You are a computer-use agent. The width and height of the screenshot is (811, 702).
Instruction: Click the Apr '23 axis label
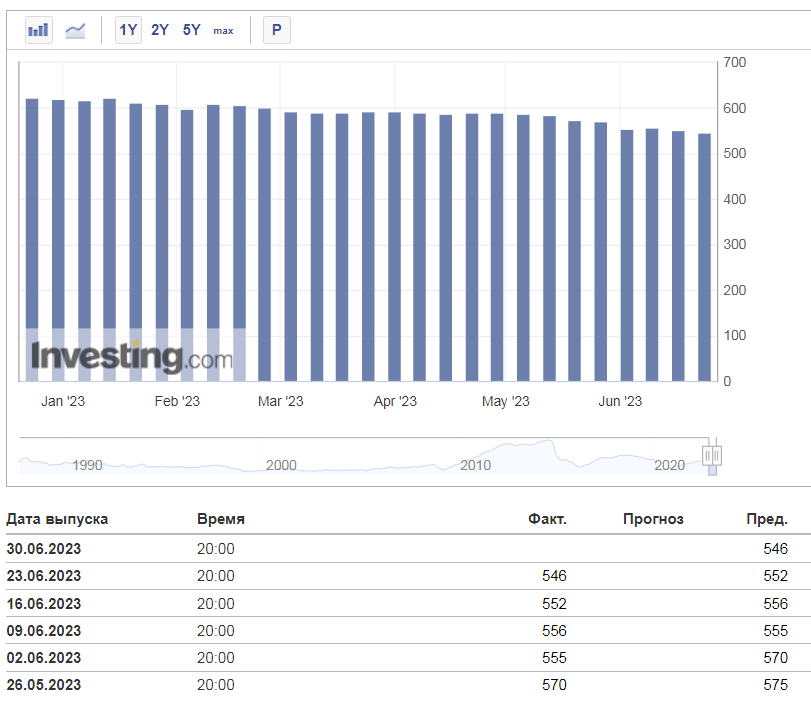pos(395,401)
